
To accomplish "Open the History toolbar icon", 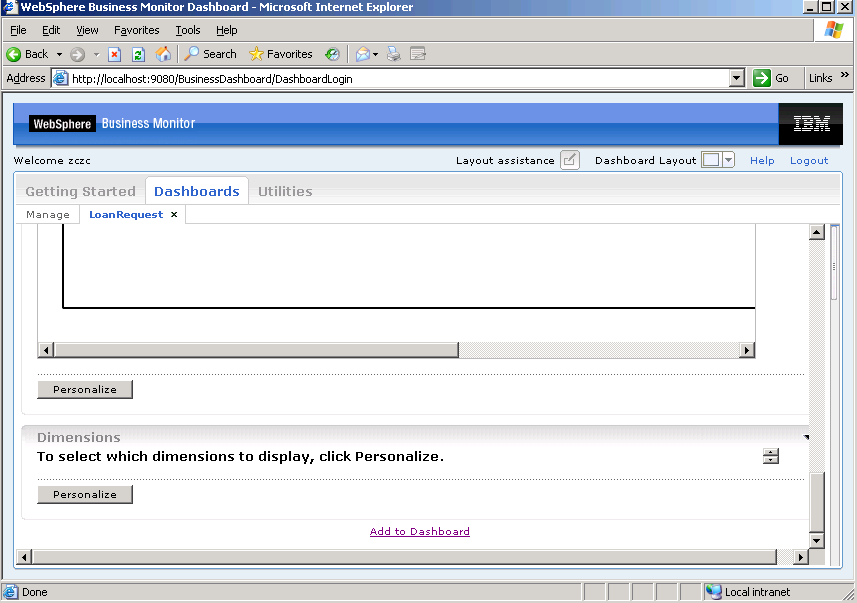I will pos(332,54).
